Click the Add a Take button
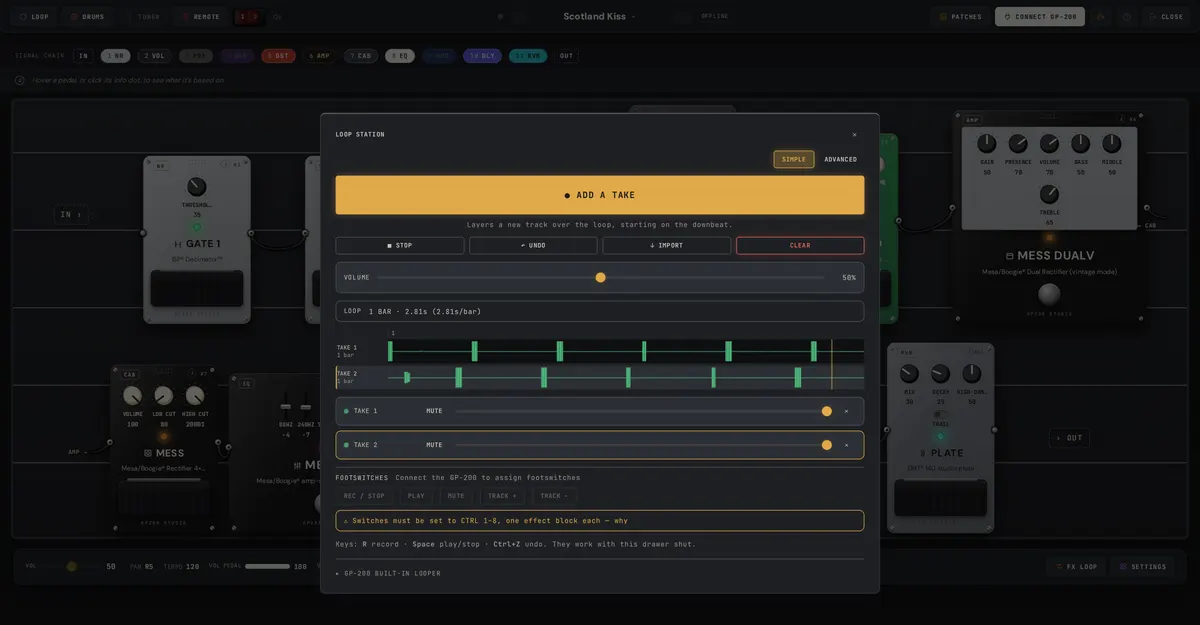1200x625 pixels. pyautogui.click(x=600, y=195)
